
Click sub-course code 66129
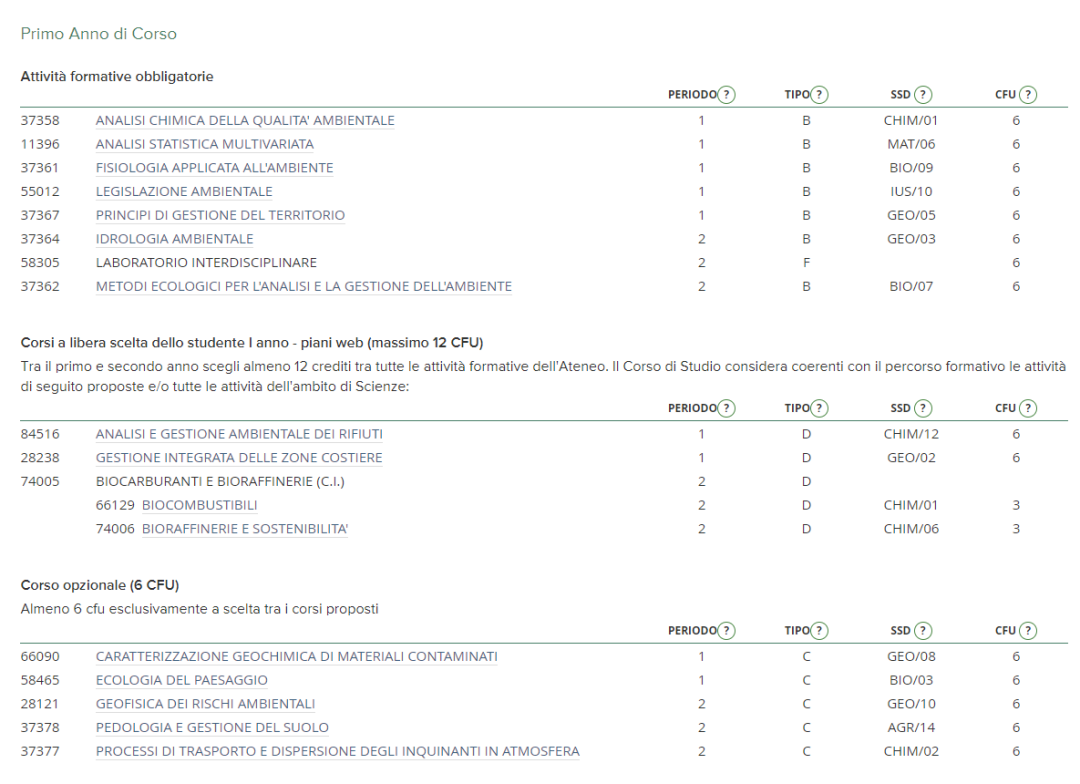point(115,505)
